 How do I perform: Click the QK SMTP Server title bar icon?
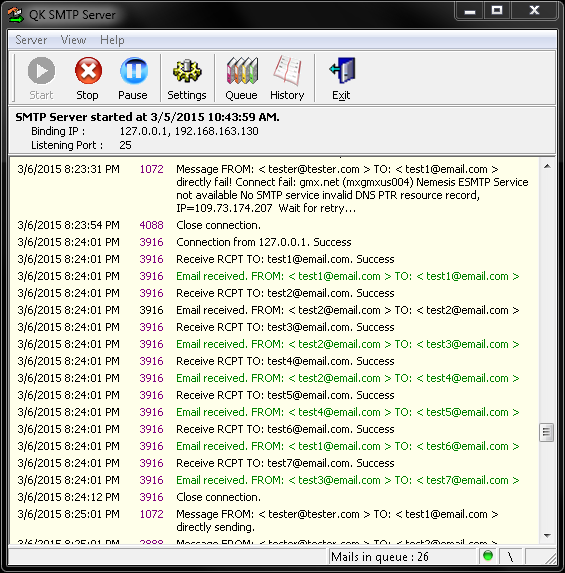tap(16, 15)
